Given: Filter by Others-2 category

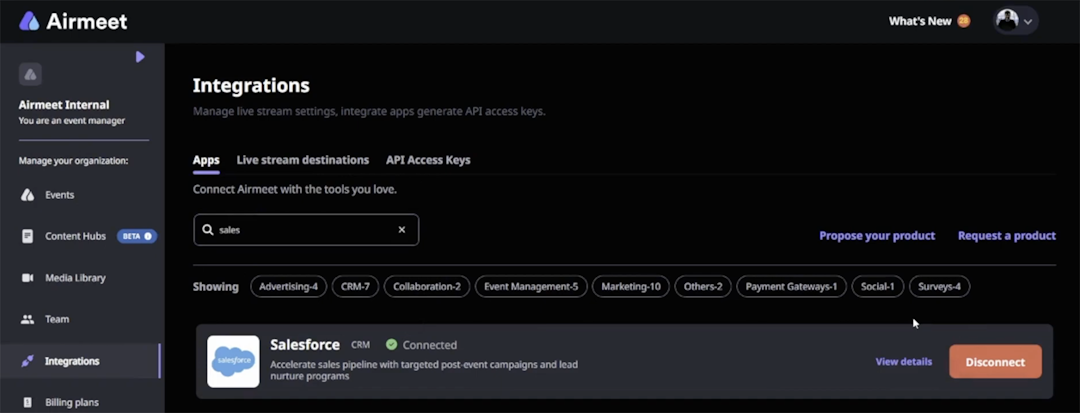Looking at the screenshot, I should point(703,286).
